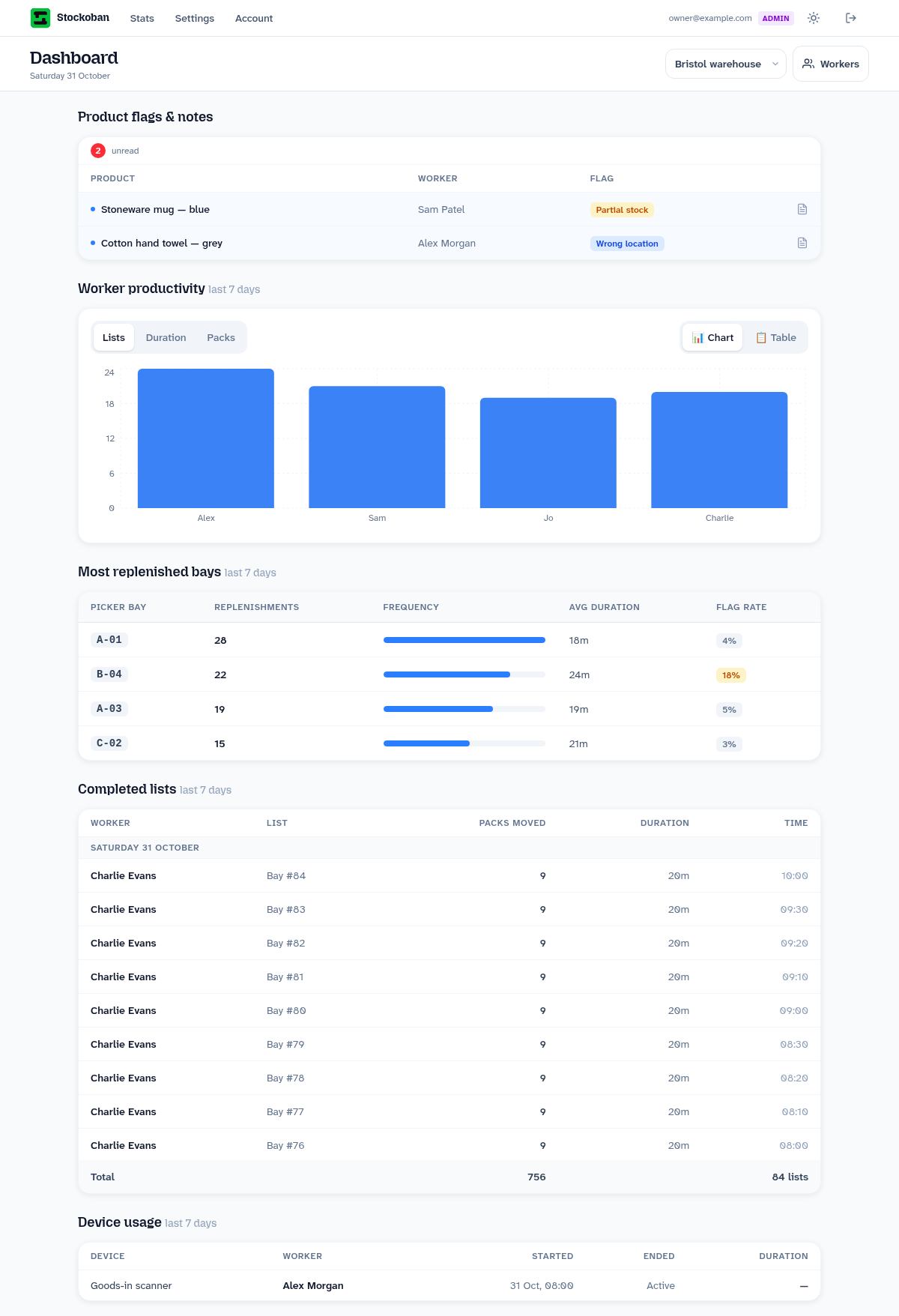The height and width of the screenshot is (1316, 899).
Task: Click the logout icon
Action: (851, 18)
